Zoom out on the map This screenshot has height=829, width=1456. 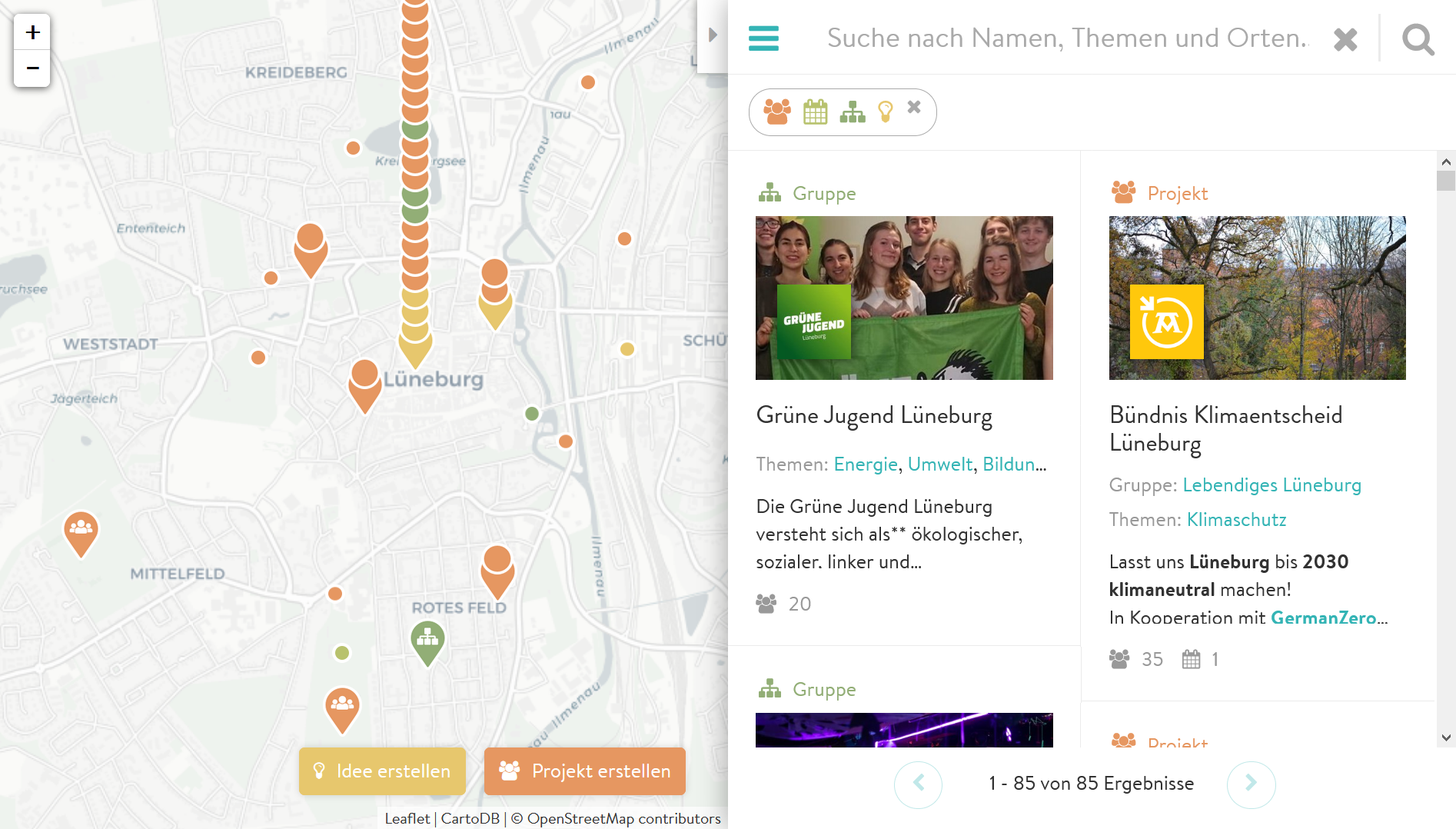(x=32, y=68)
